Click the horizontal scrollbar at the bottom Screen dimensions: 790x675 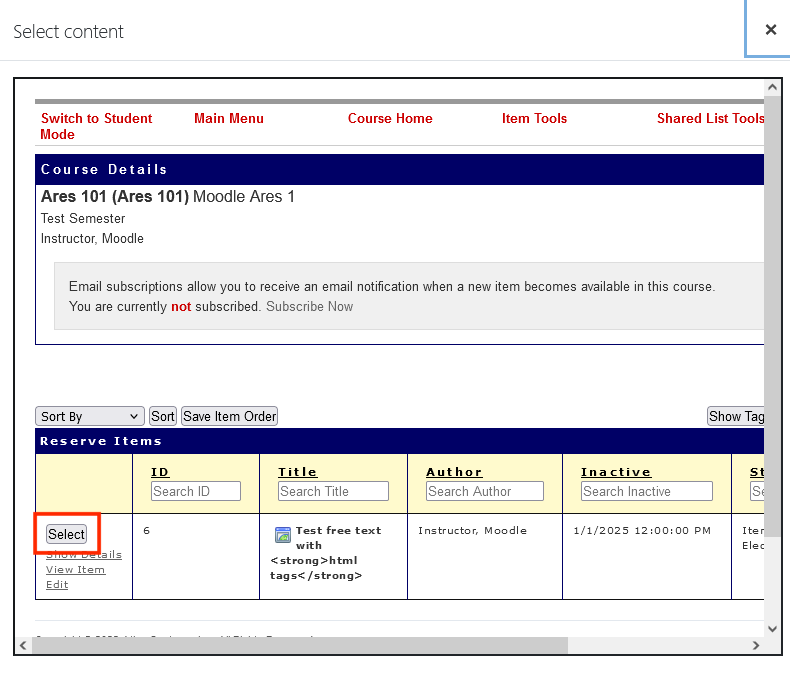[300, 646]
